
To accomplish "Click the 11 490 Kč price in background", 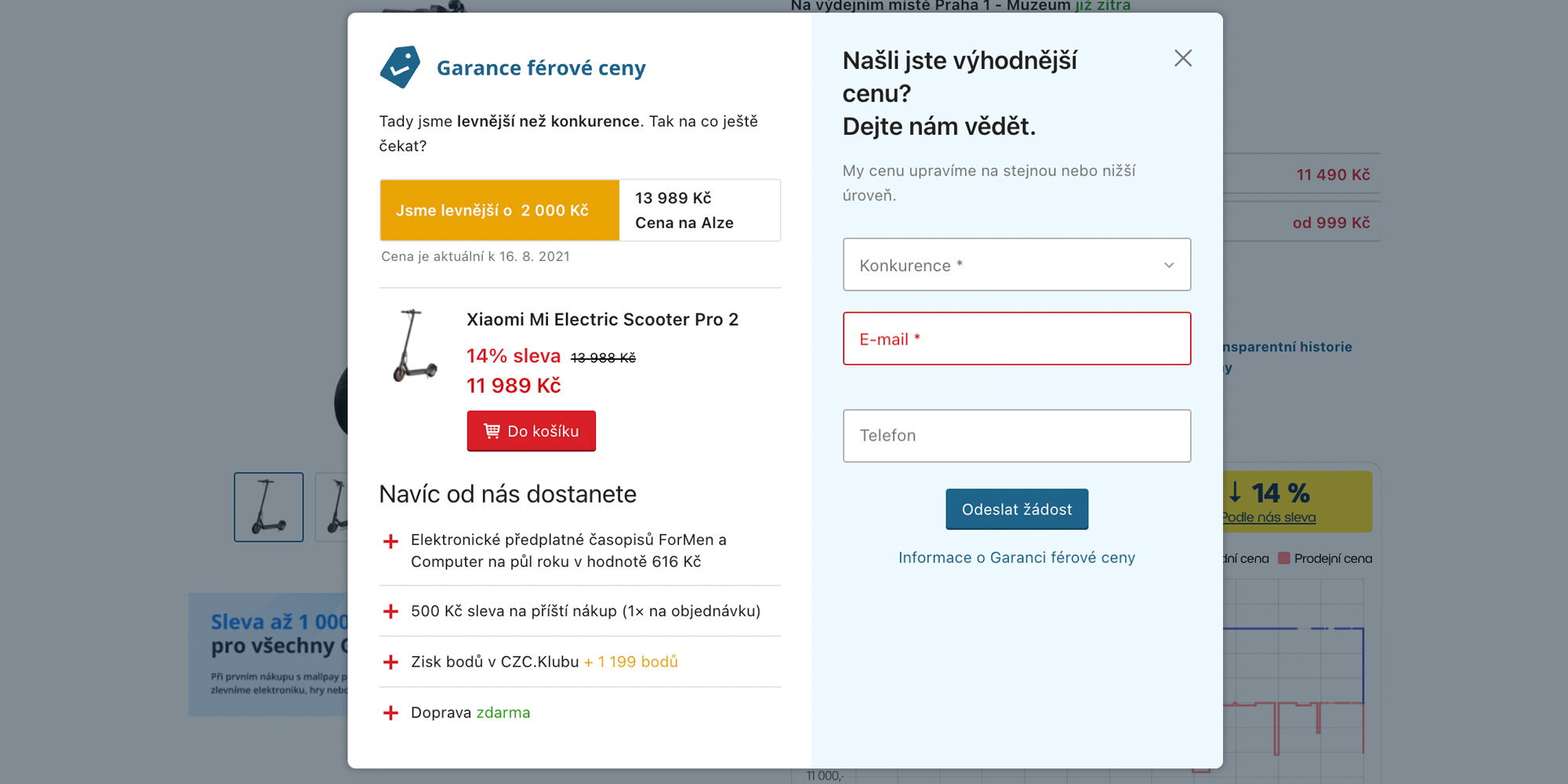I will tap(1333, 175).
